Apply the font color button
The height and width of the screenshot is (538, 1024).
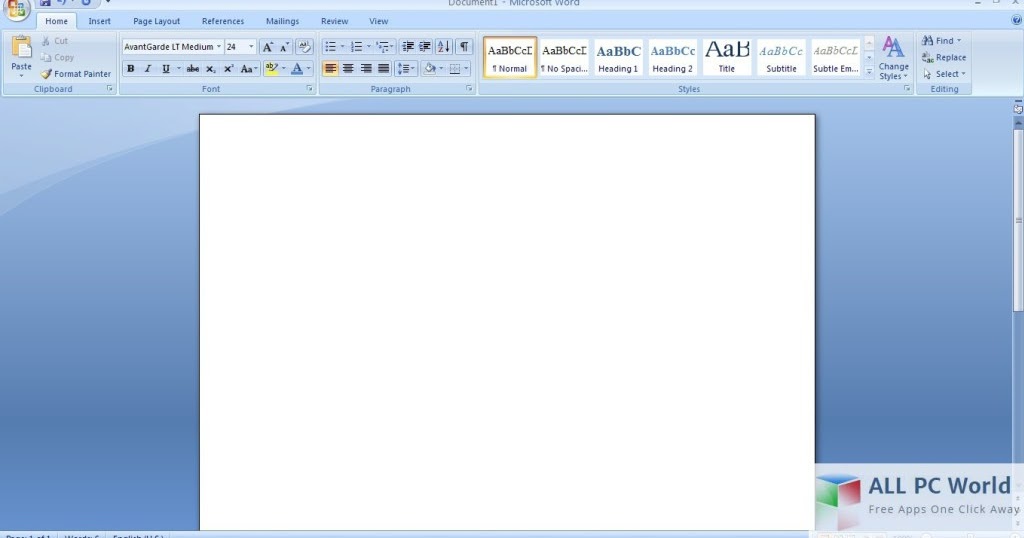(297, 69)
